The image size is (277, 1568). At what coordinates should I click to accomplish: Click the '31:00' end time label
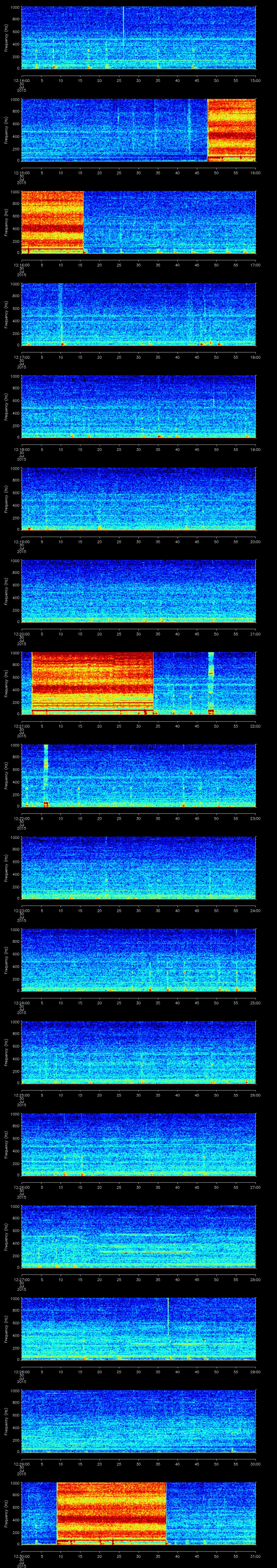(x=255, y=1556)
